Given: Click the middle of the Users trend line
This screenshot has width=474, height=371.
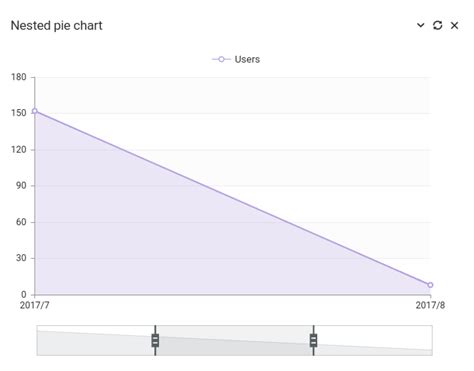Looking at the screenshot, I should [x=232, y=198].
